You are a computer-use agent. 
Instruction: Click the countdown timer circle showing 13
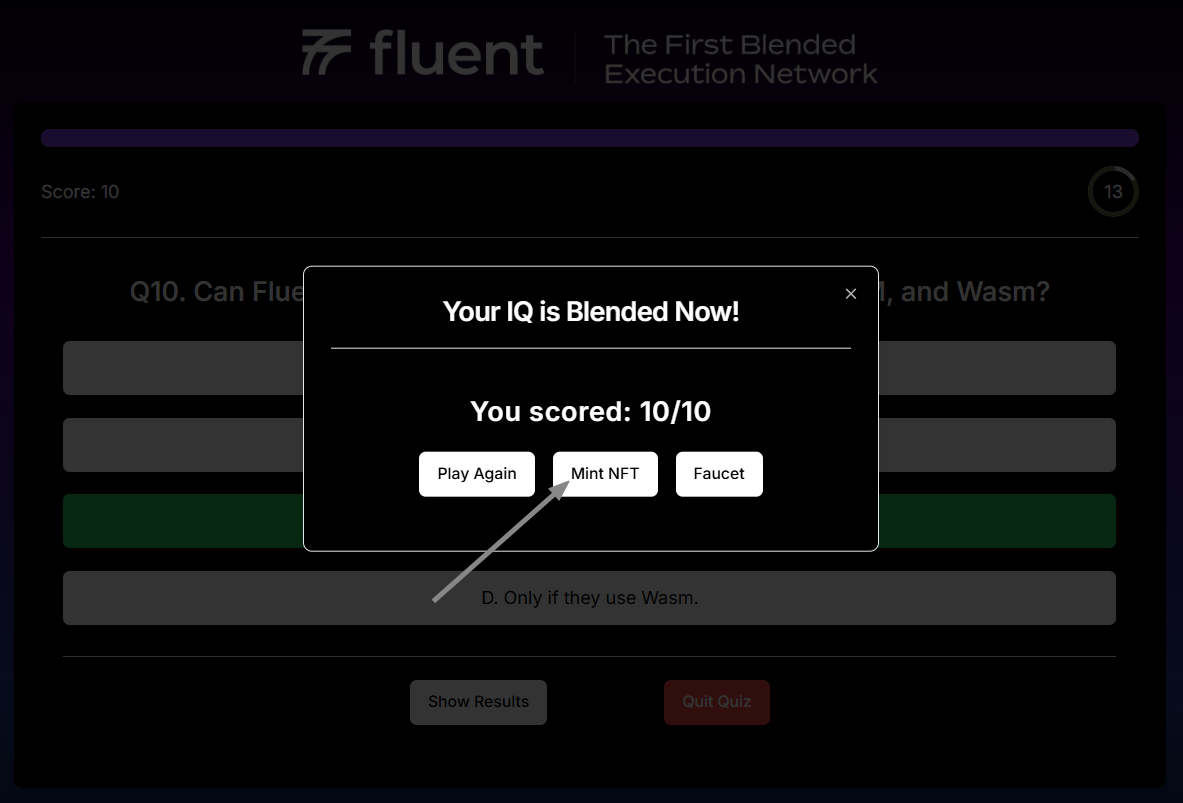click(x=1112, y=192)
